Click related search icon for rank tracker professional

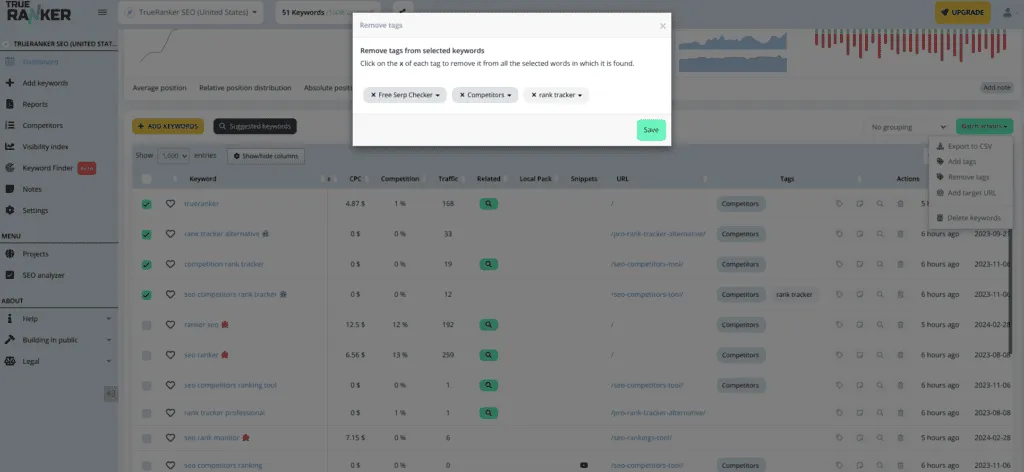488,413
